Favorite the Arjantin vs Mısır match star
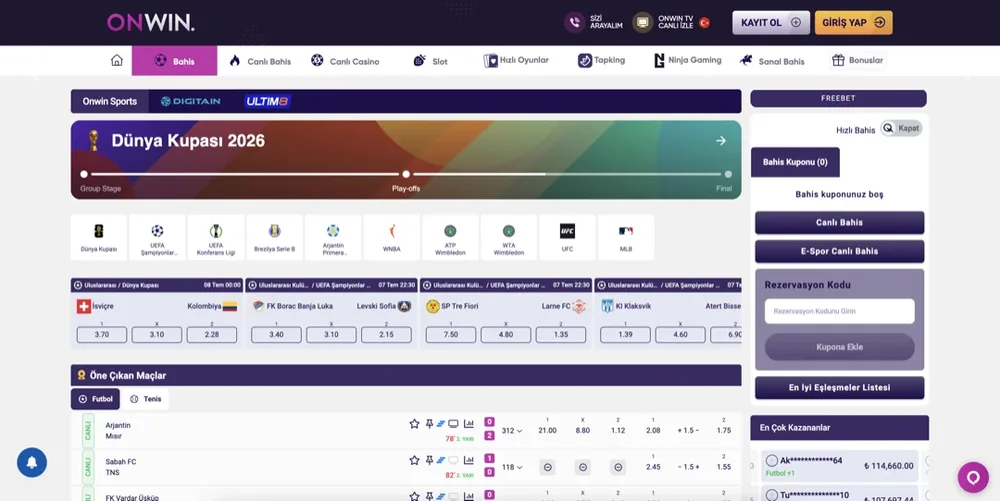The image size is (1000, 501). coord(415,424)
